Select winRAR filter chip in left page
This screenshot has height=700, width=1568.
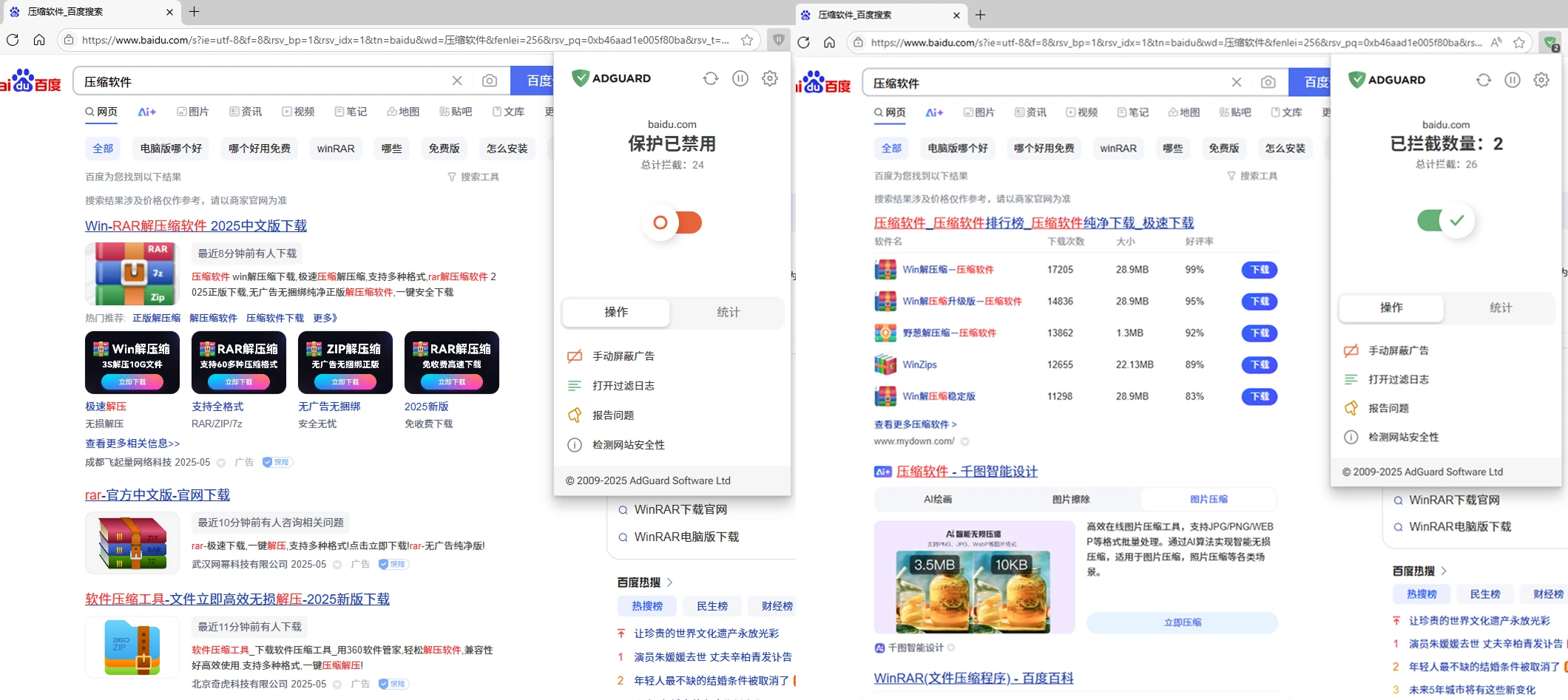point(336,149)
